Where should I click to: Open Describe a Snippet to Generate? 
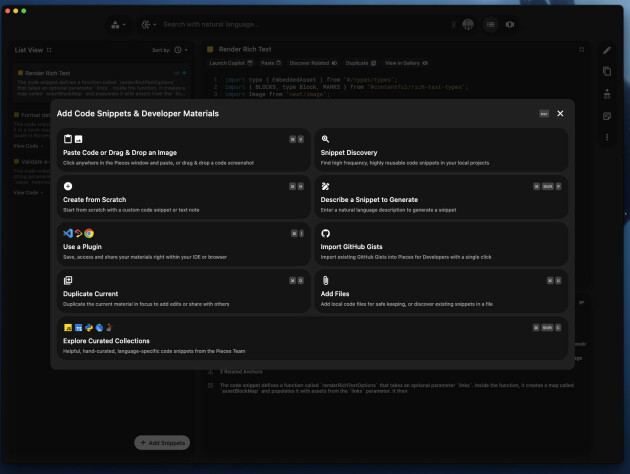441,197
